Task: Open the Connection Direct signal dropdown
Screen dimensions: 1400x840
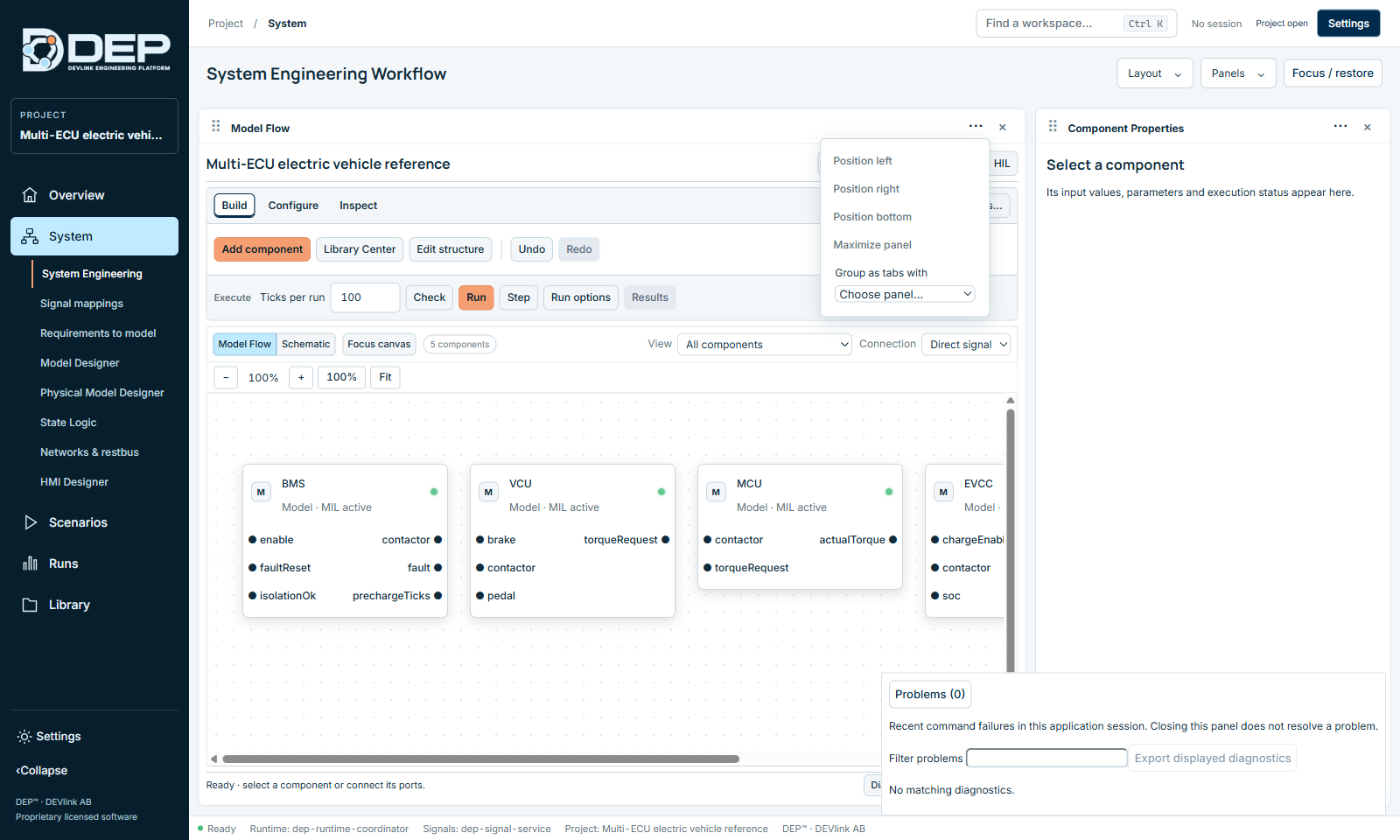Action: 966,345
